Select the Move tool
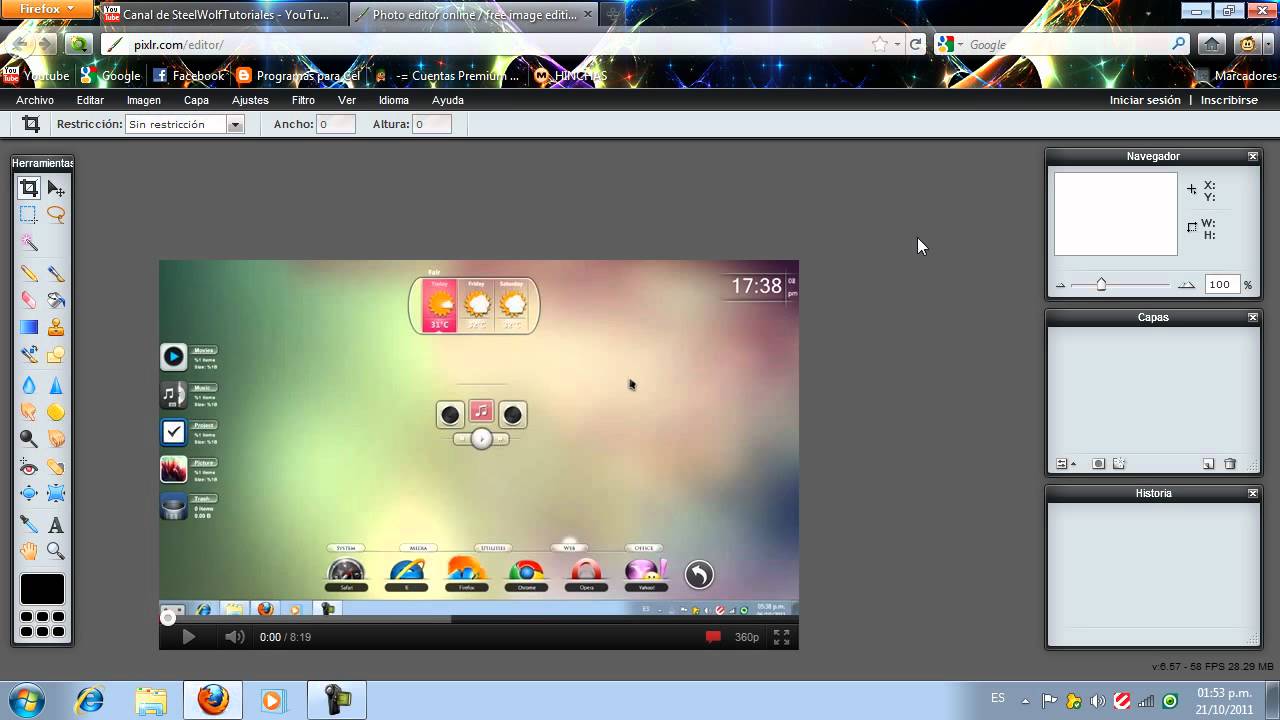The height and width of the screenshot is (720, 1280). point(56,188)
